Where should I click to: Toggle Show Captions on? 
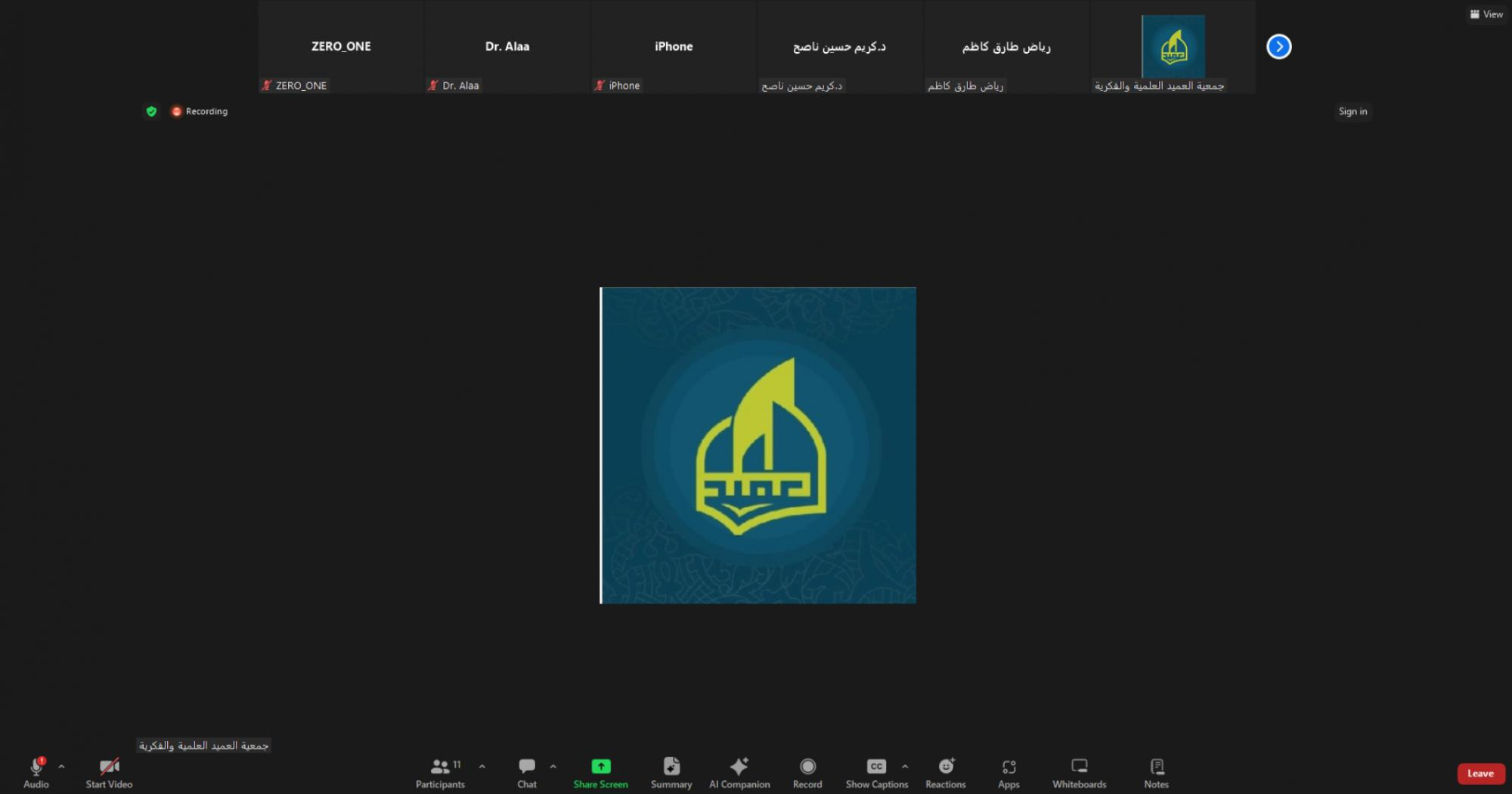pos(876,772)
